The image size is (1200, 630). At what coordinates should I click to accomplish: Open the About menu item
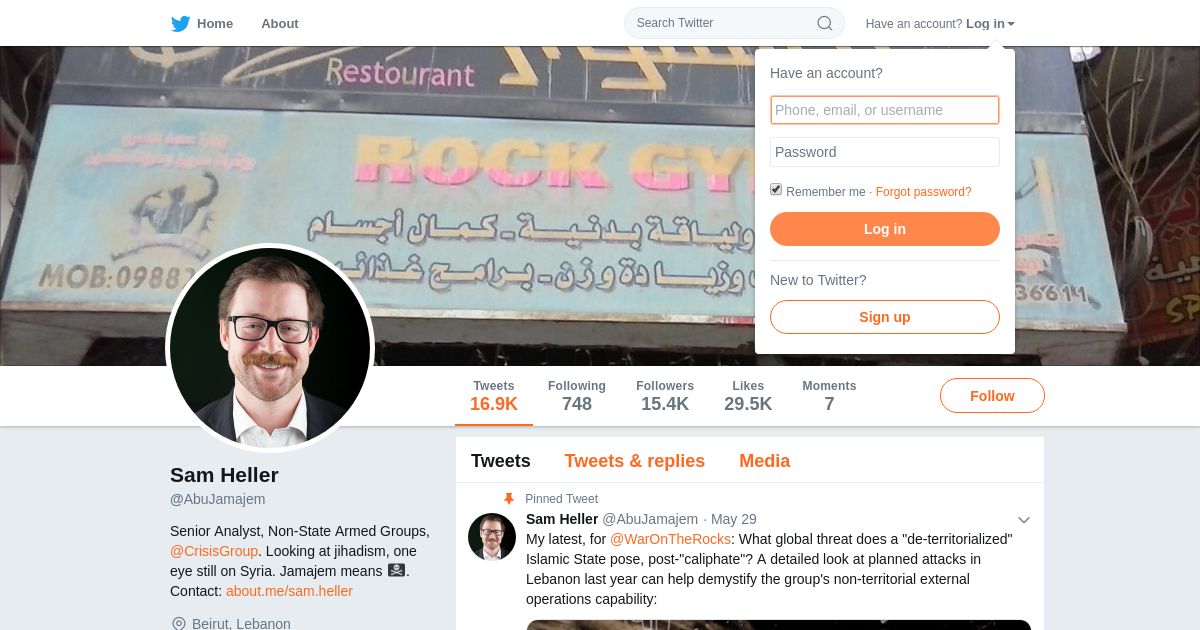(x=280, y=23)
